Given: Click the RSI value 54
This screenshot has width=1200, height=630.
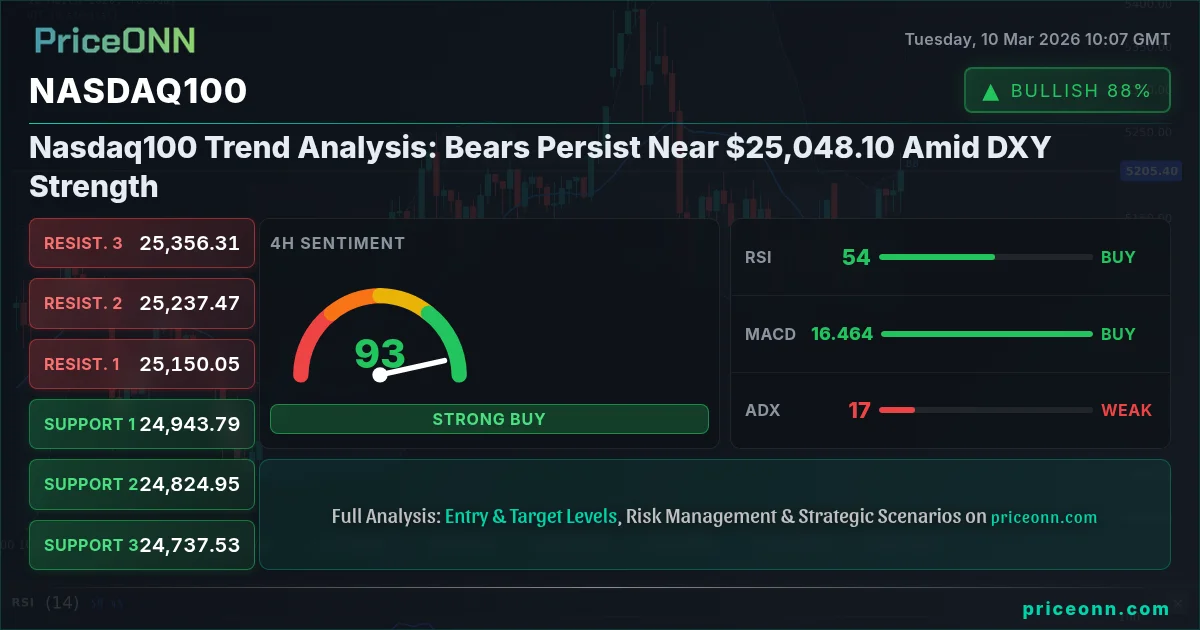Looking at the screenshot, I should (856, 257).
